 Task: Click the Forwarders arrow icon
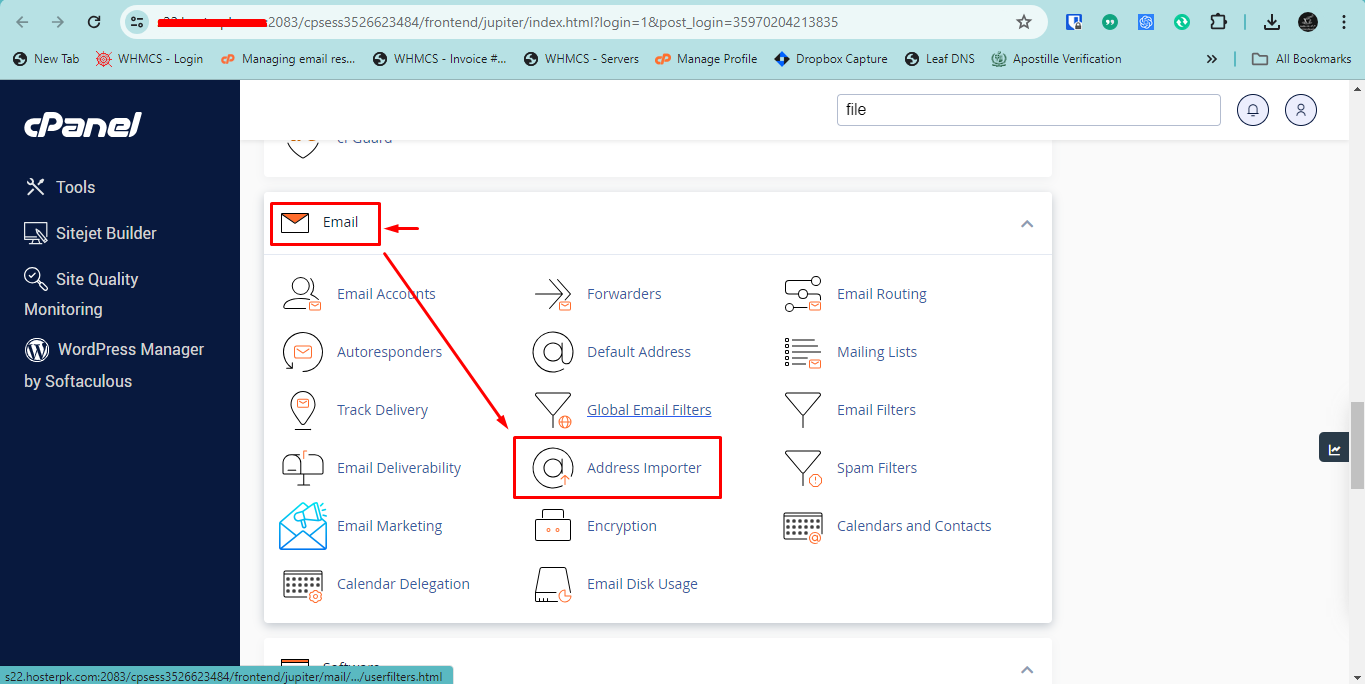pos(552,294)
